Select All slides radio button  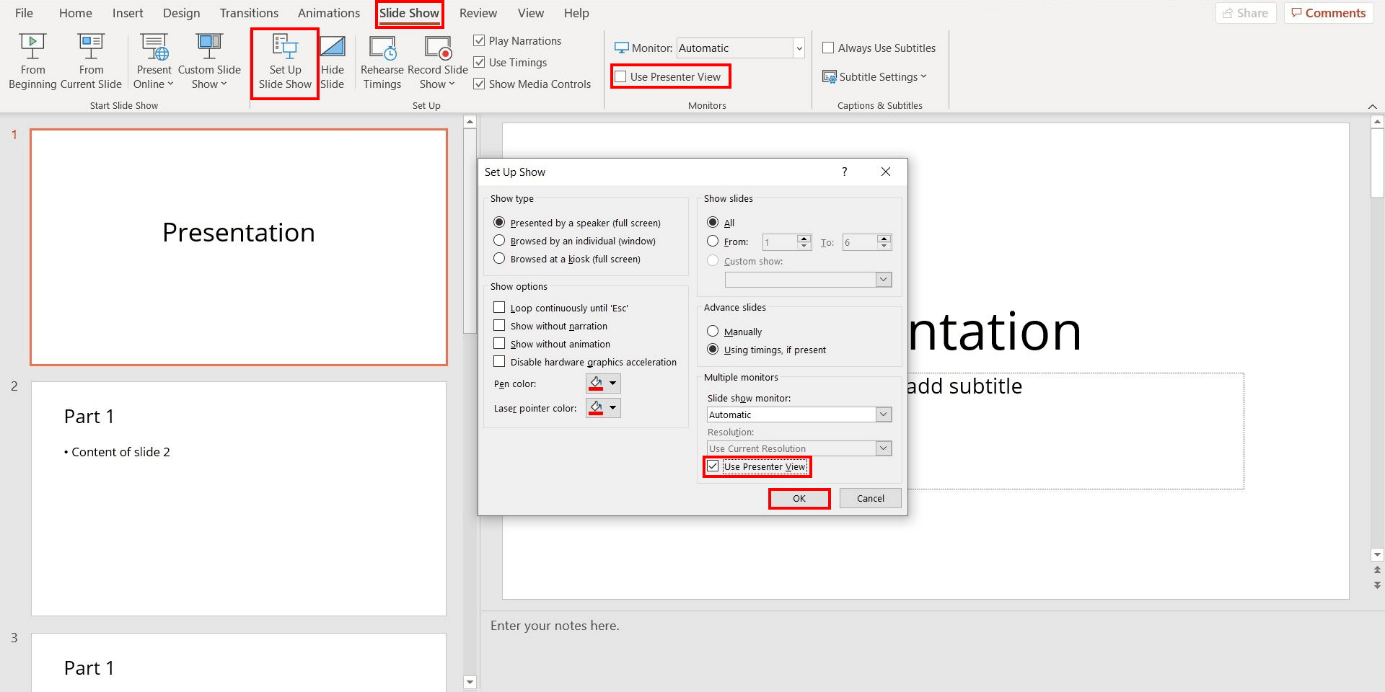[x=713, y=223]
